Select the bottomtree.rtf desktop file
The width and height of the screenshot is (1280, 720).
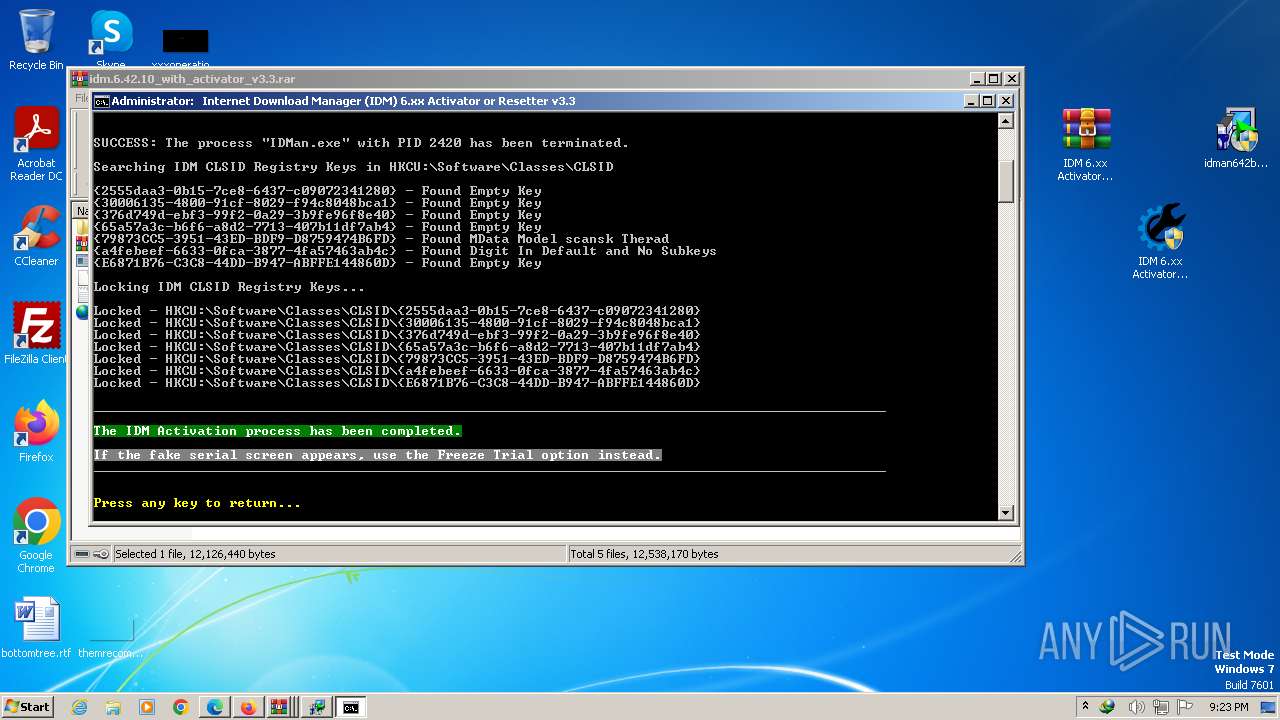click(36, 628)
